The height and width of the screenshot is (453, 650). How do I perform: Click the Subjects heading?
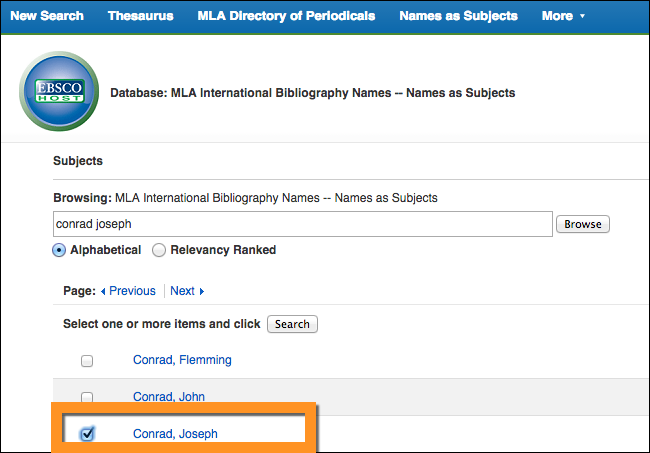pos(78,161)
